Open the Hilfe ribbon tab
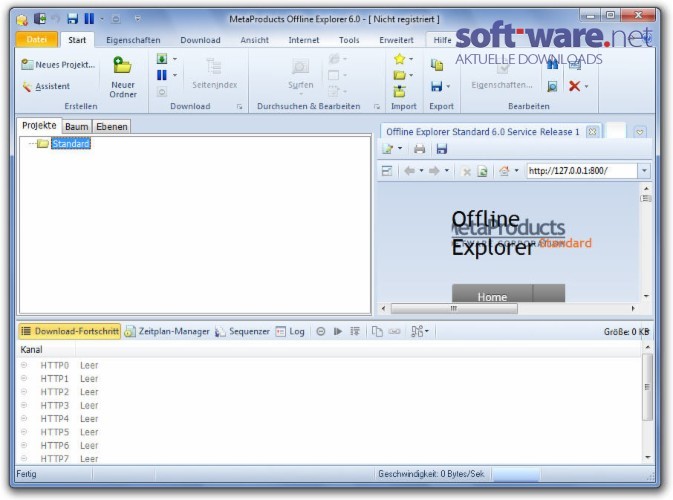673x500 pixels. coord(442,40)
